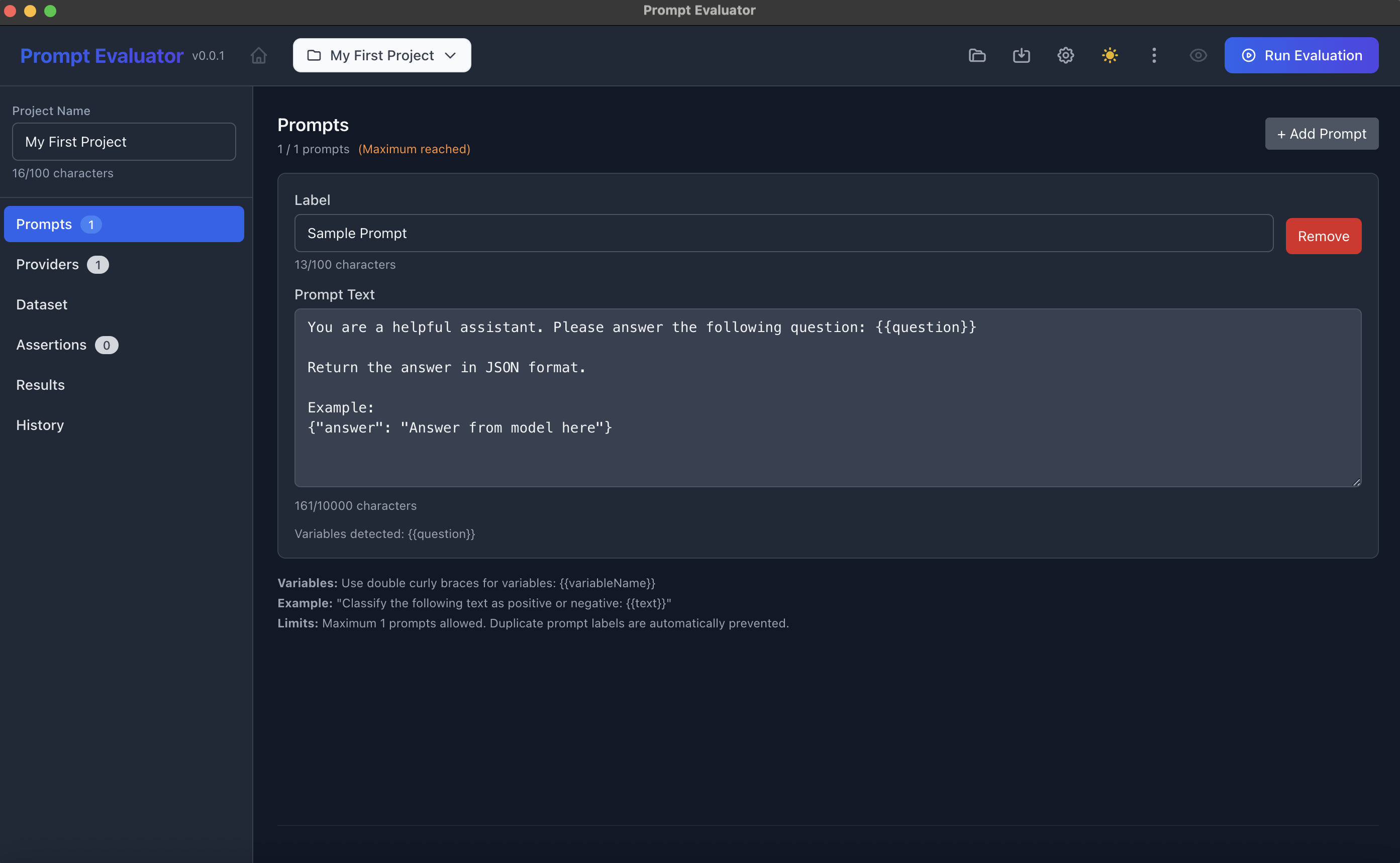
Task: Click the Add Prompt button
Action: click(x=1322, y=134)
